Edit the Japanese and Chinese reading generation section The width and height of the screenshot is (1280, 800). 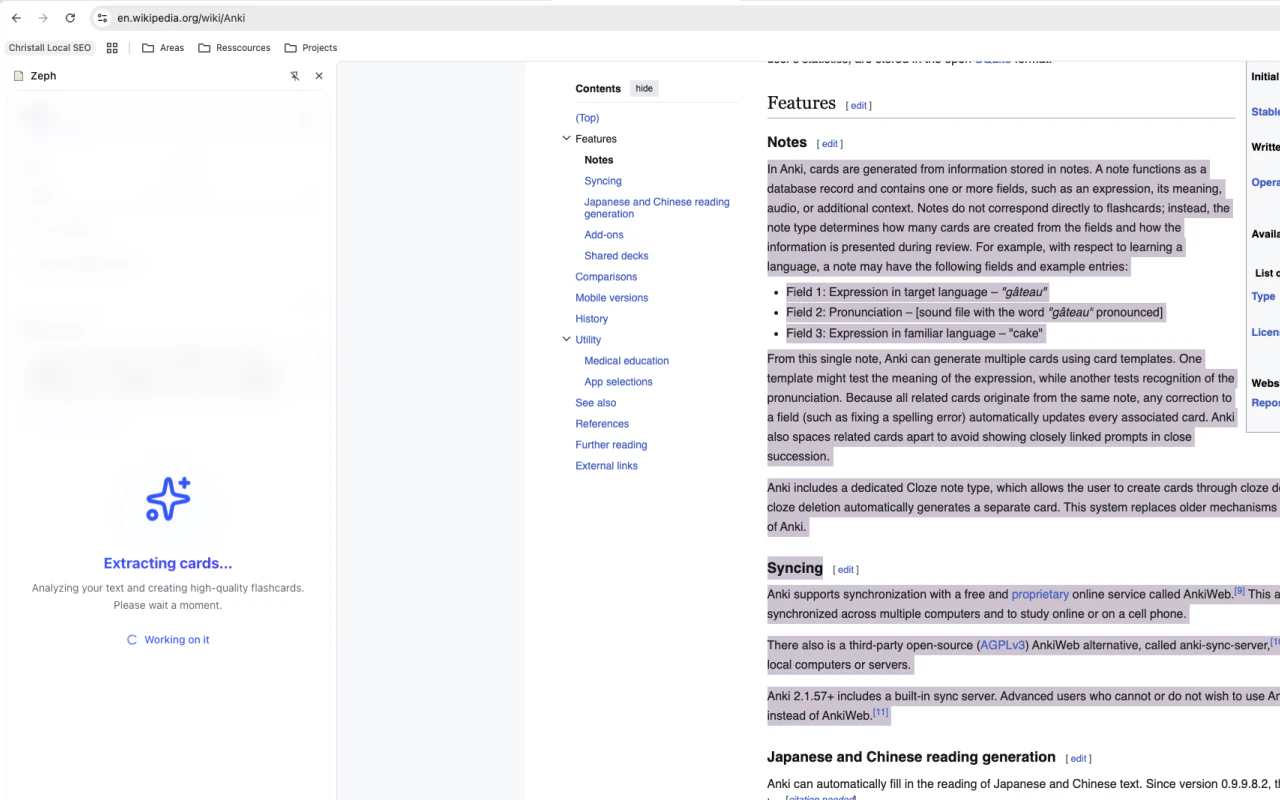[x=1079, y=759]
